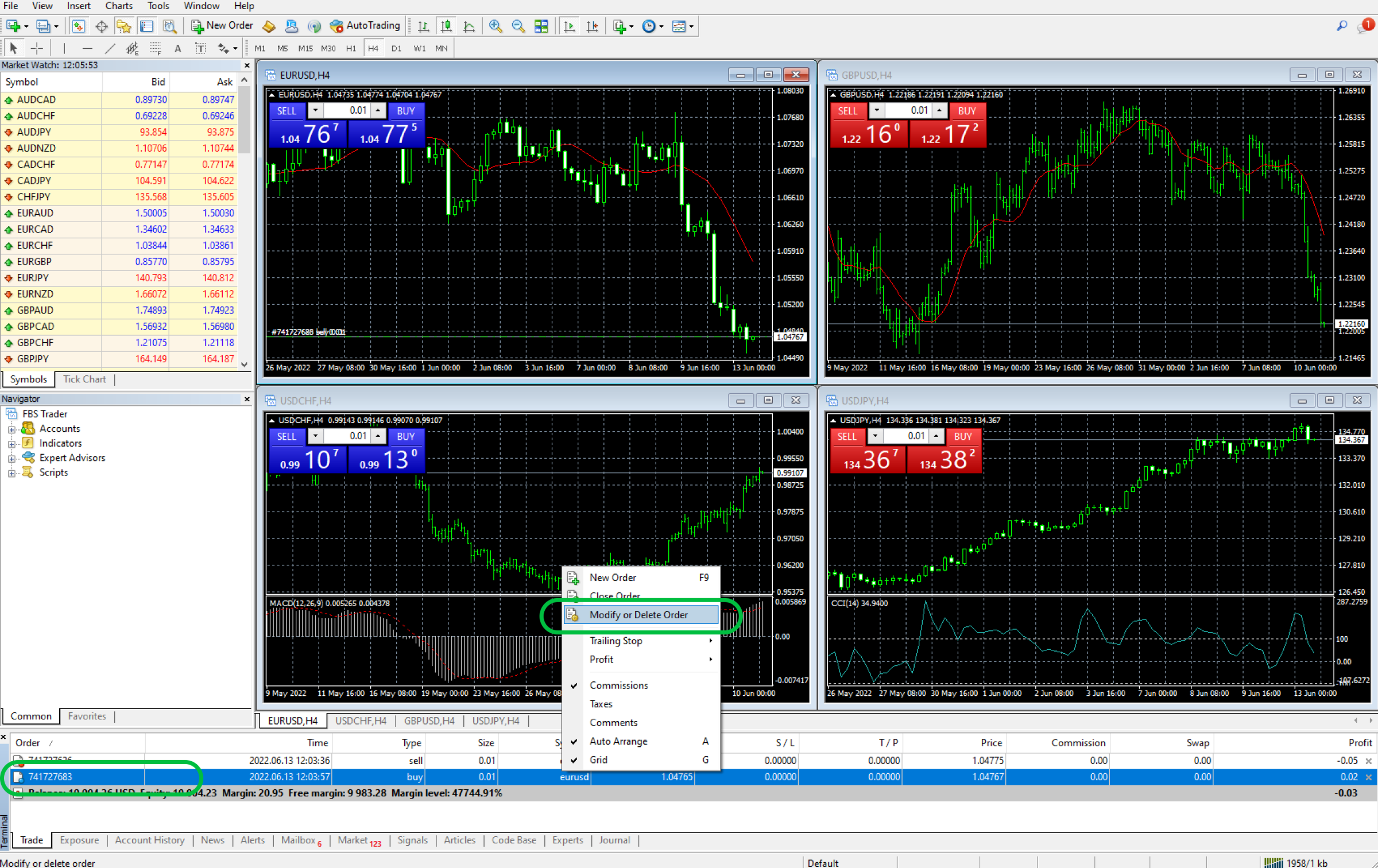Viewport: 1378px width, 868px height.
Task: Open the Strategy Tester icon
Action: pos(169,26)
